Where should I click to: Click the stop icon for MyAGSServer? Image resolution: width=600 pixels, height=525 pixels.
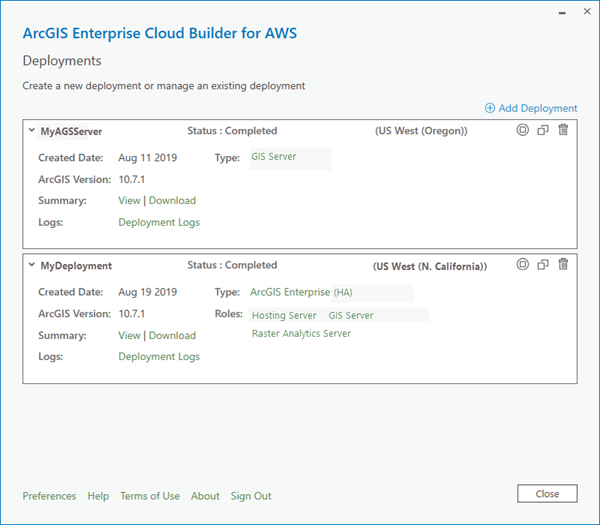523,130
